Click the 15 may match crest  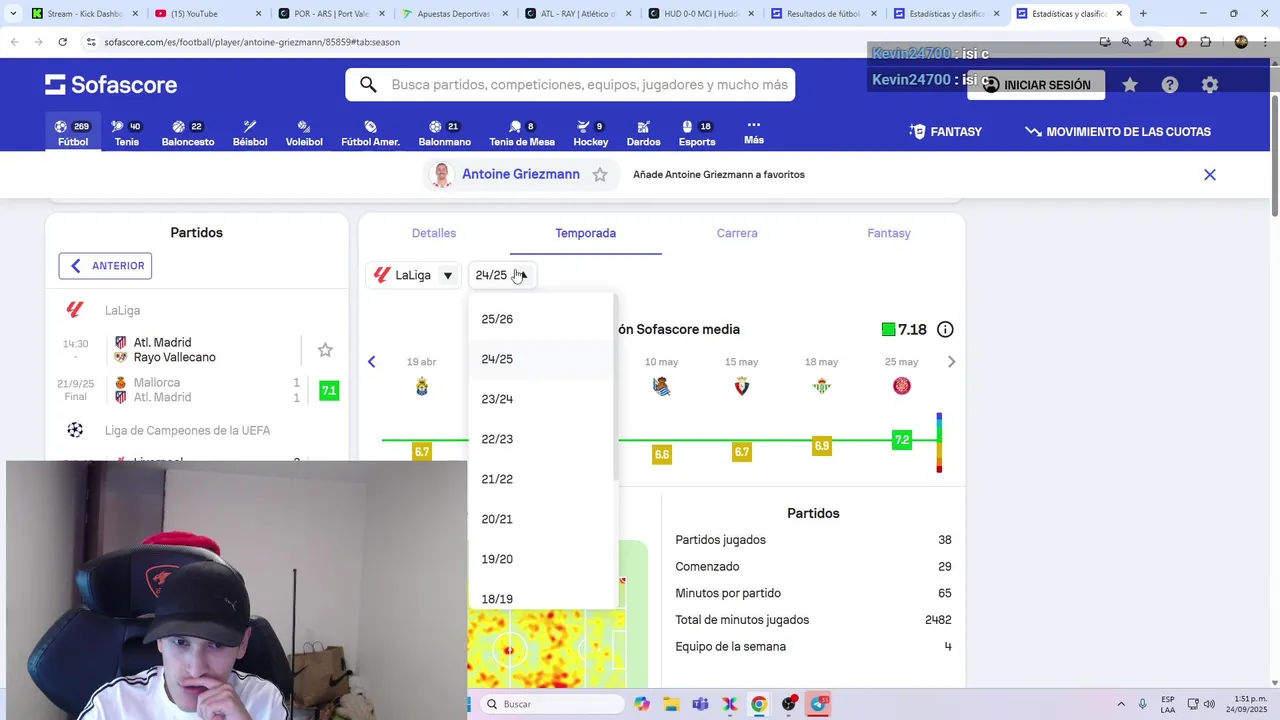pos(742,387)
